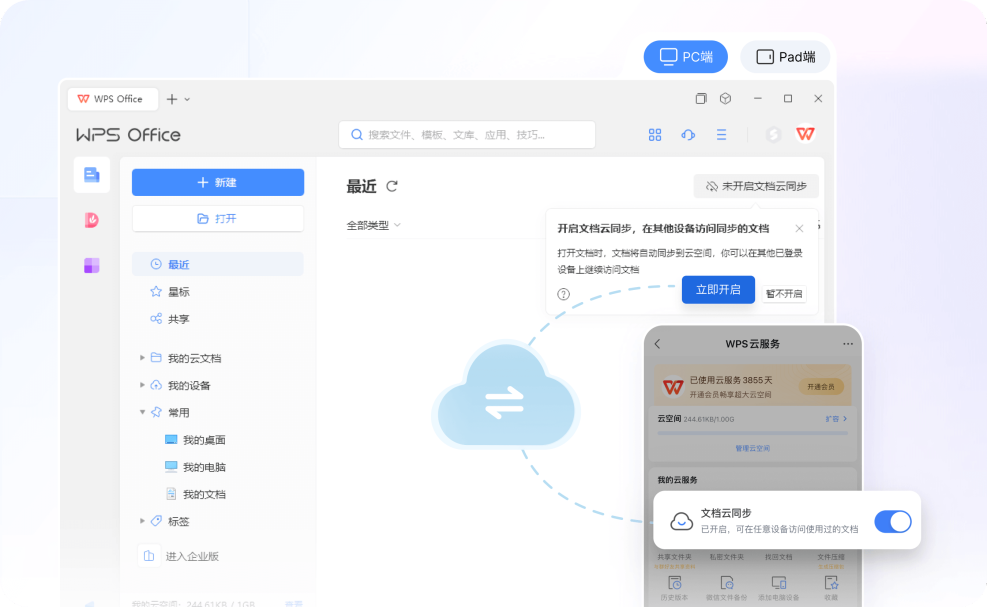The width and height of the screenshot is (987, 607).
Task: Click the help question mark in sync popup
Action: click(x=564, y=294)
